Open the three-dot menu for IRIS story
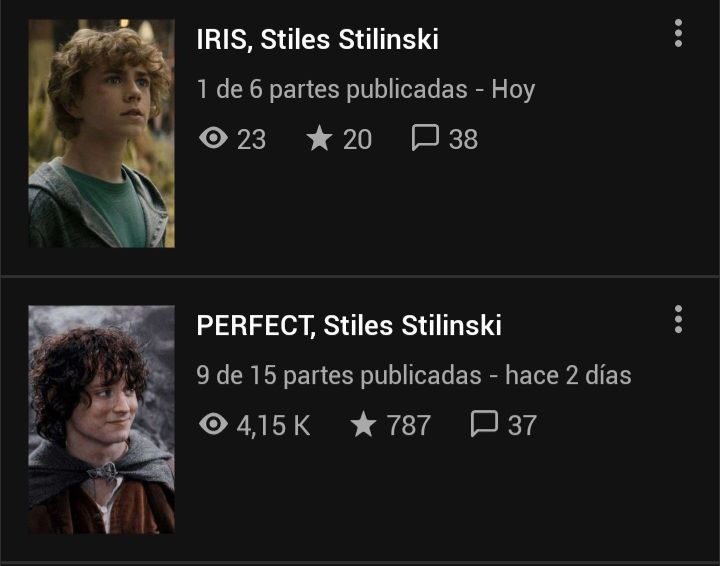 pyautogui.click(x=678, y=33)
